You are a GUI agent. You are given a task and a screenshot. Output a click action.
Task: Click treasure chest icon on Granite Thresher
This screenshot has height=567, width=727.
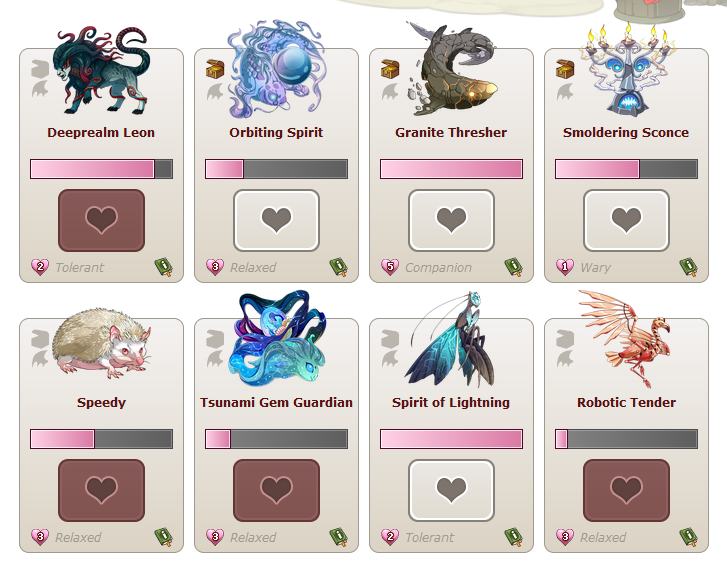click(x=390, y=69)
